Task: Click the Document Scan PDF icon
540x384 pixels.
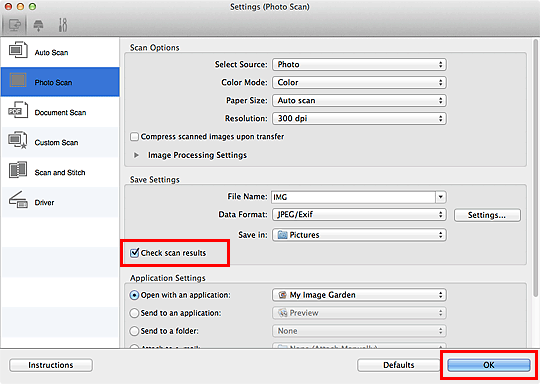Action: [18, 110]
